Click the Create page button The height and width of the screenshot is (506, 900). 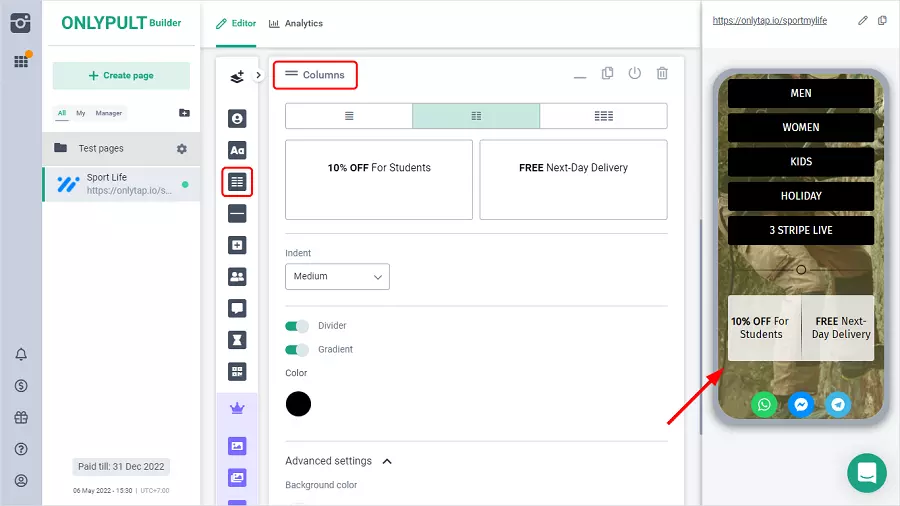[x=121, y=76]
